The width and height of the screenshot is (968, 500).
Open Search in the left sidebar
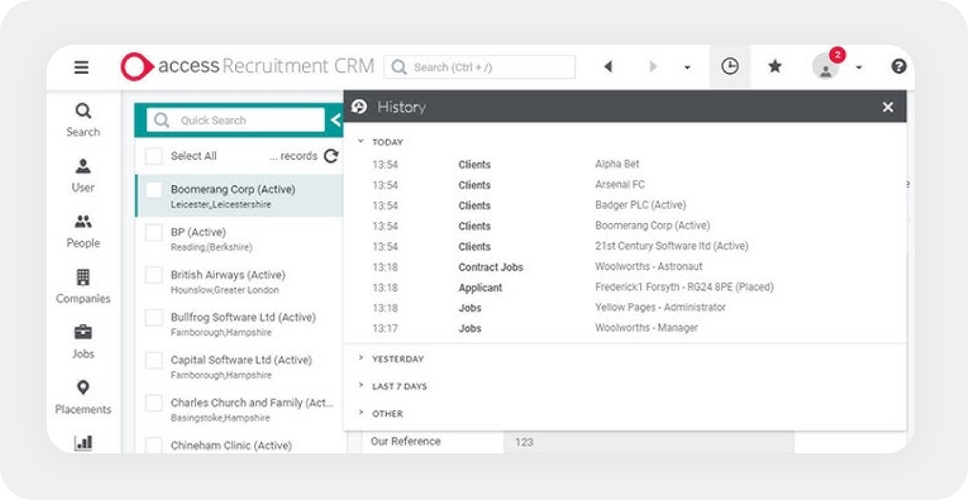[x=83, y=120]
